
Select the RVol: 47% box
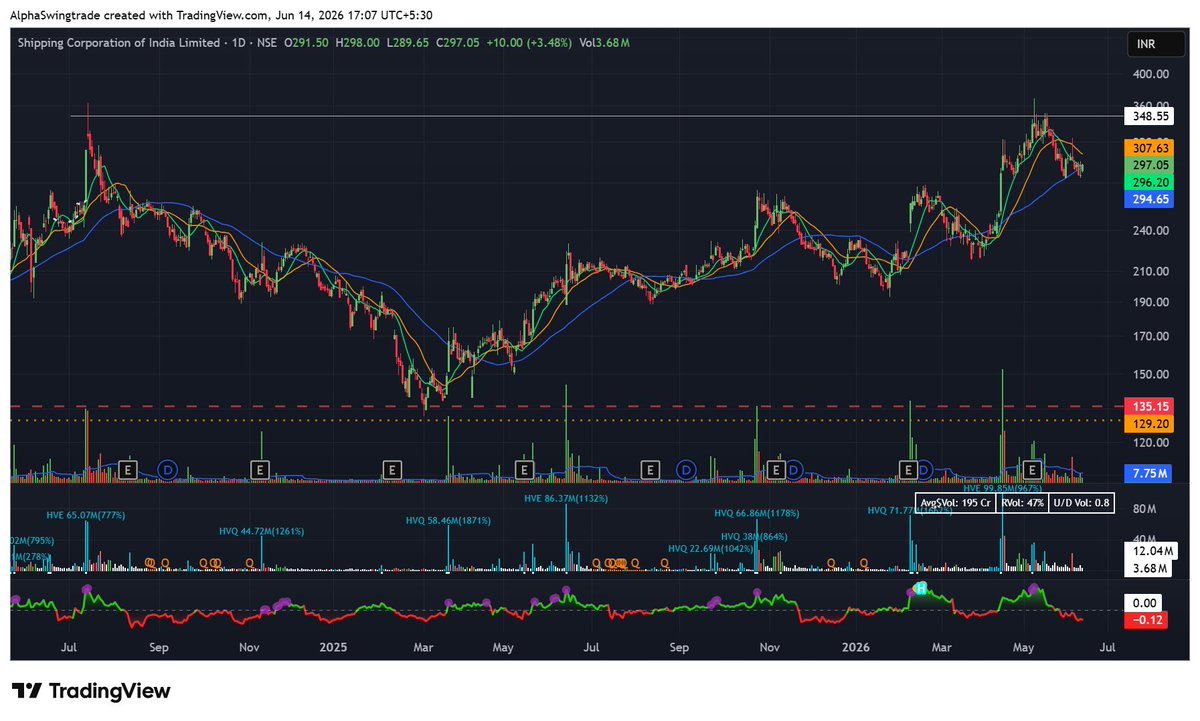click(x=1023, y=503)
